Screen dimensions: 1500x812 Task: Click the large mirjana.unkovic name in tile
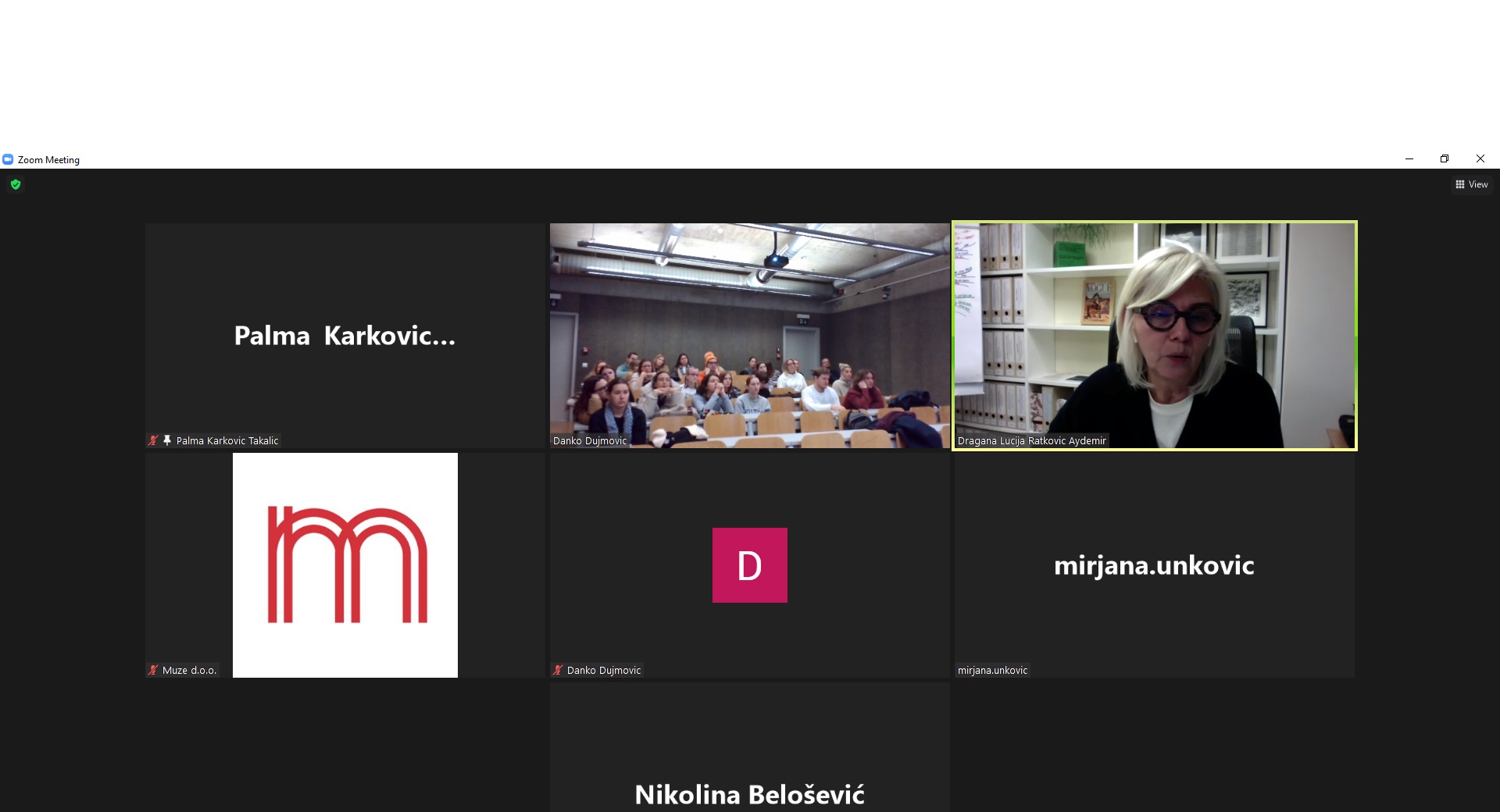tap(1154, 565)
